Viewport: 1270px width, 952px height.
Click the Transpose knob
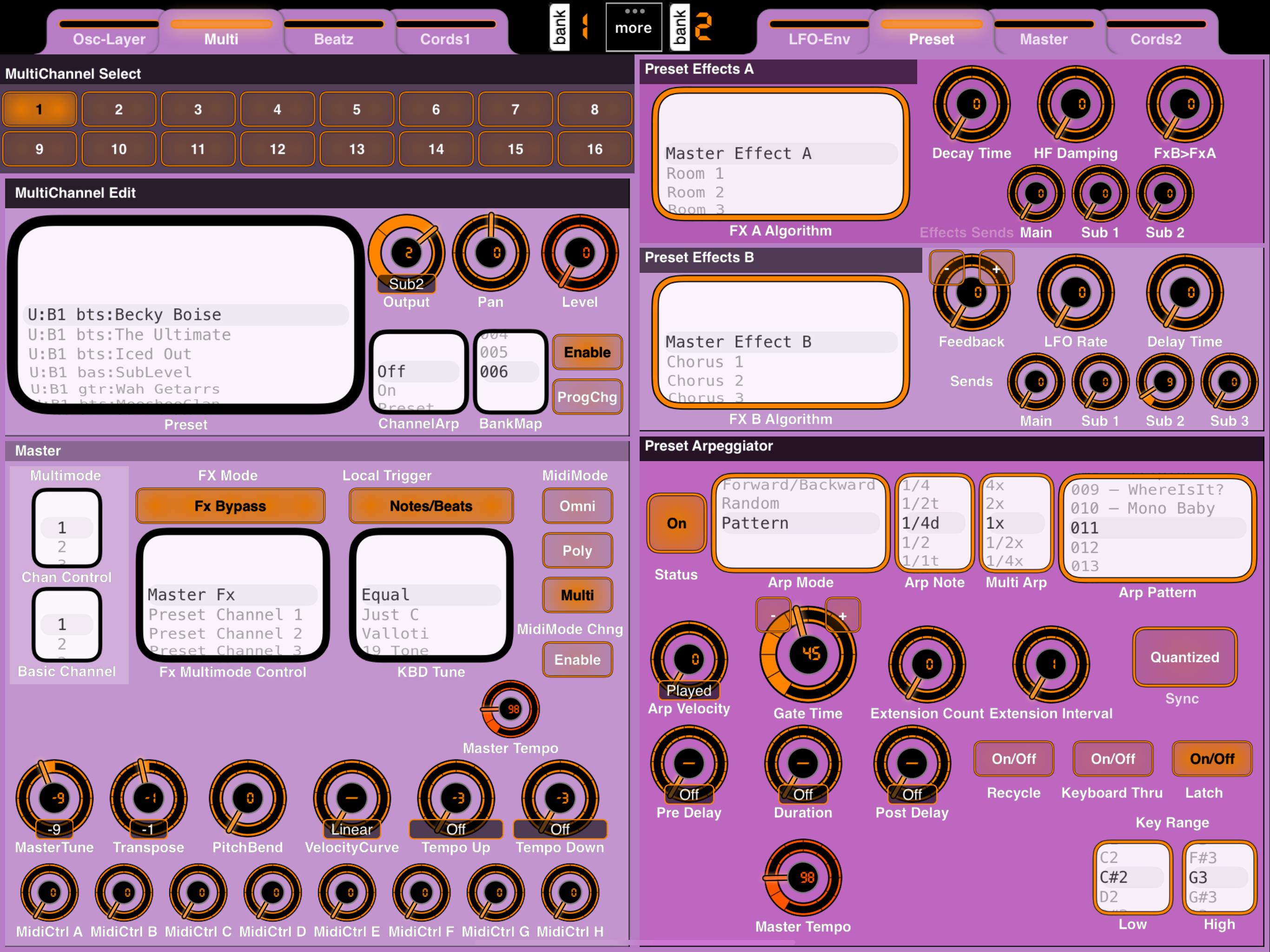[148, 798]
